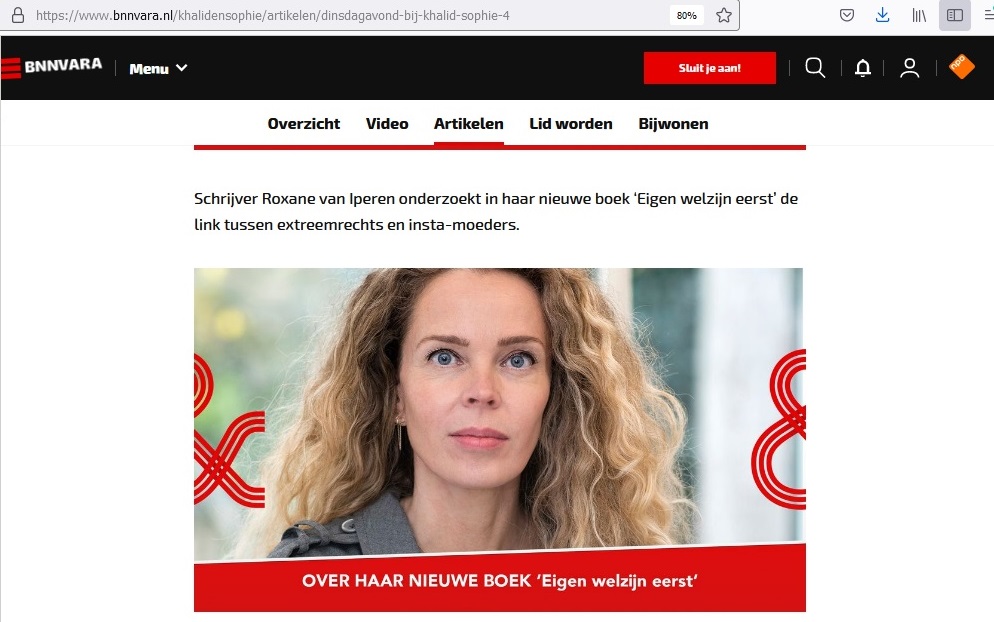994x622 pixels.
Task: Open the user account profile icon
Action: point(910,68)
